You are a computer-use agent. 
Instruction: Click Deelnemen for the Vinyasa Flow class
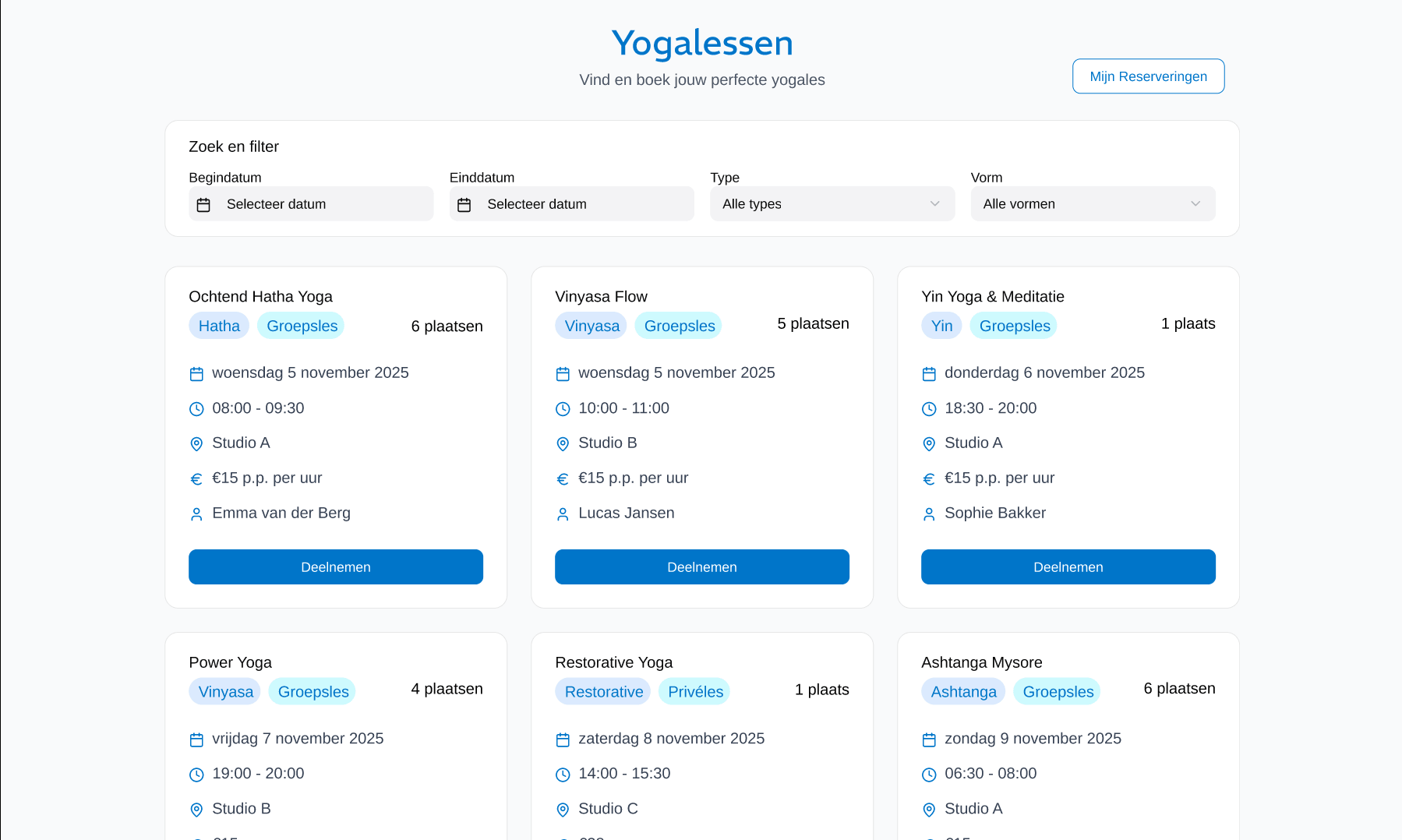(702, 566)
